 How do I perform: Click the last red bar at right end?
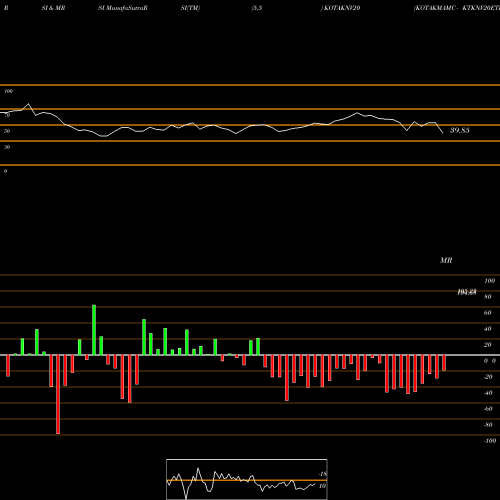[x=444, y=363]
